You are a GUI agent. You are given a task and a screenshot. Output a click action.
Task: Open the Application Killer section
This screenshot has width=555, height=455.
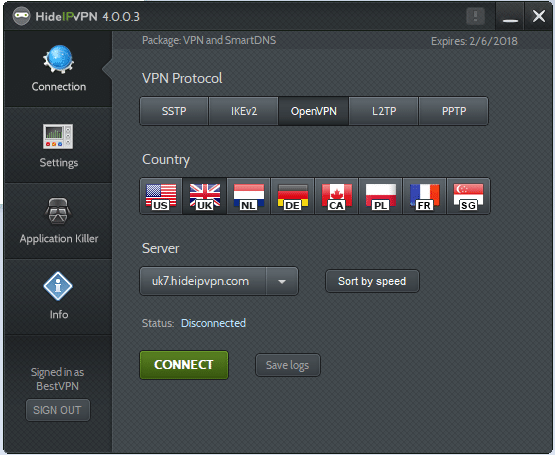click(x=58, y=221)
